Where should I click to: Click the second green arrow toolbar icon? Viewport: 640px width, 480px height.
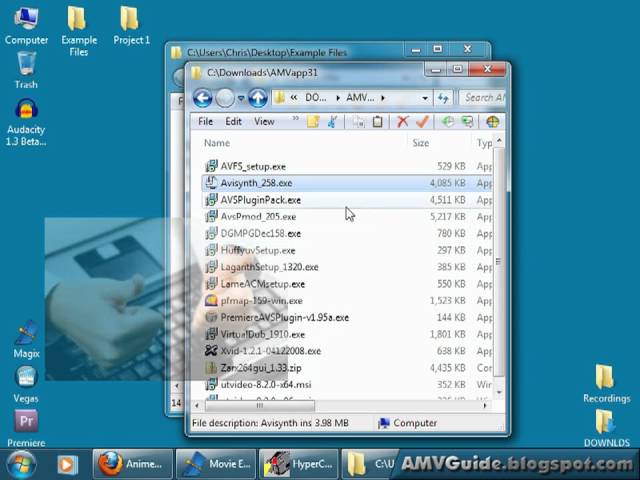pyautogui.click(x=467, y=122)
